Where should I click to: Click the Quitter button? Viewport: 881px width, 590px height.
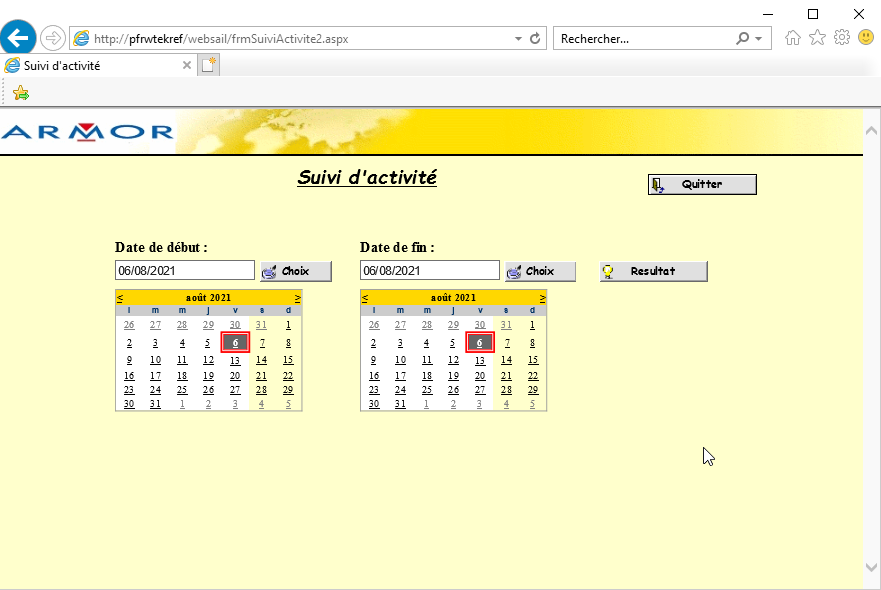[702, 184]
